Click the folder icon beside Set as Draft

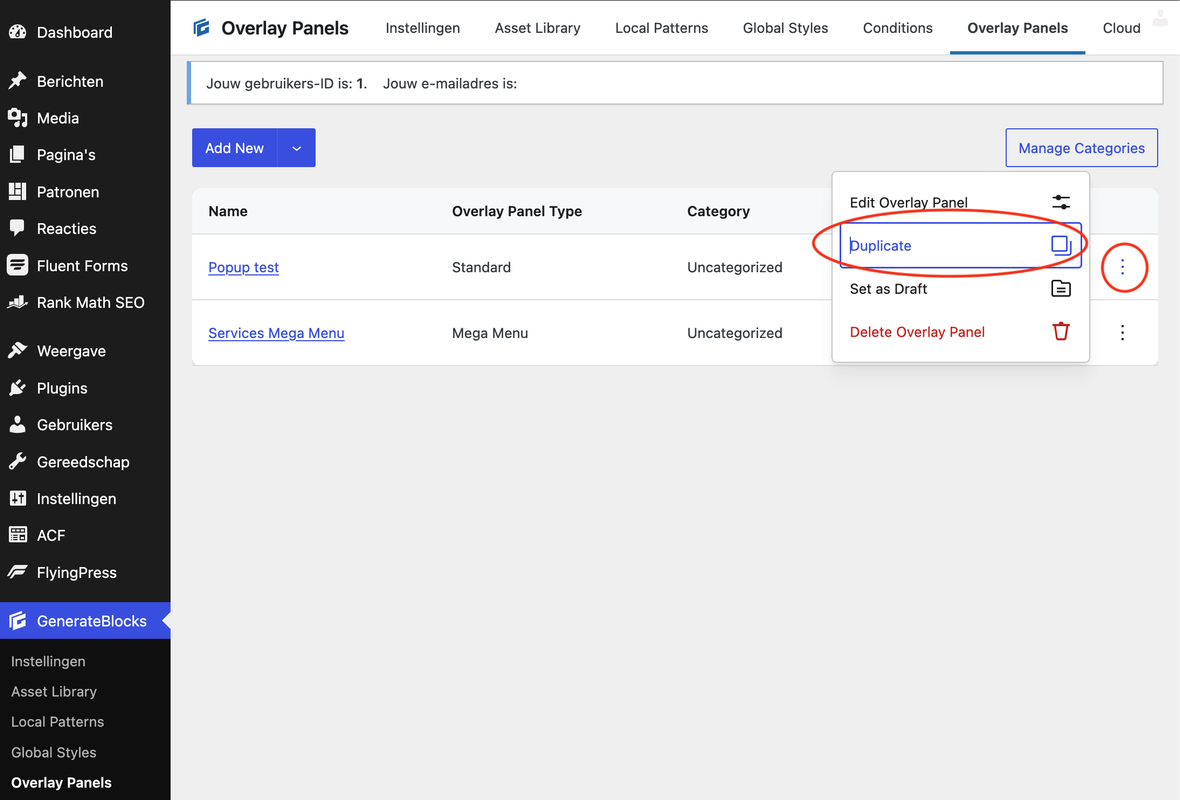(1060, 288)
